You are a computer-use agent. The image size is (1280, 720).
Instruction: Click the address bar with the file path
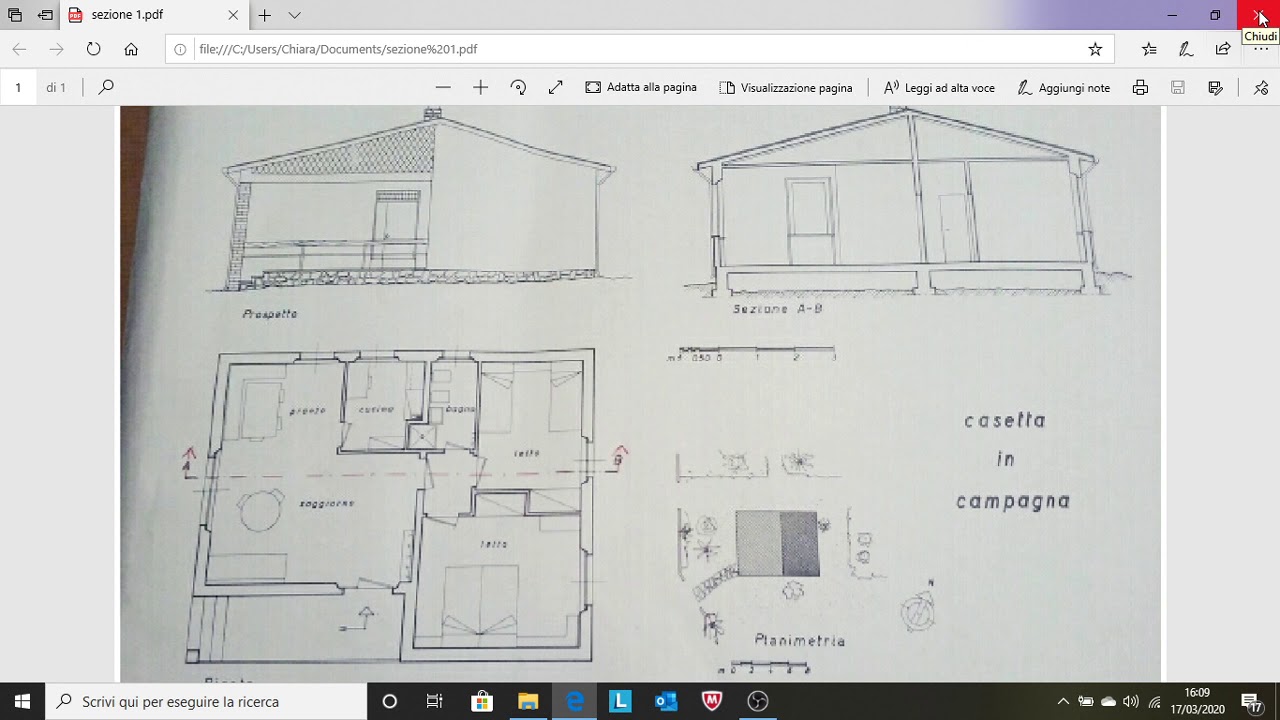639,49
